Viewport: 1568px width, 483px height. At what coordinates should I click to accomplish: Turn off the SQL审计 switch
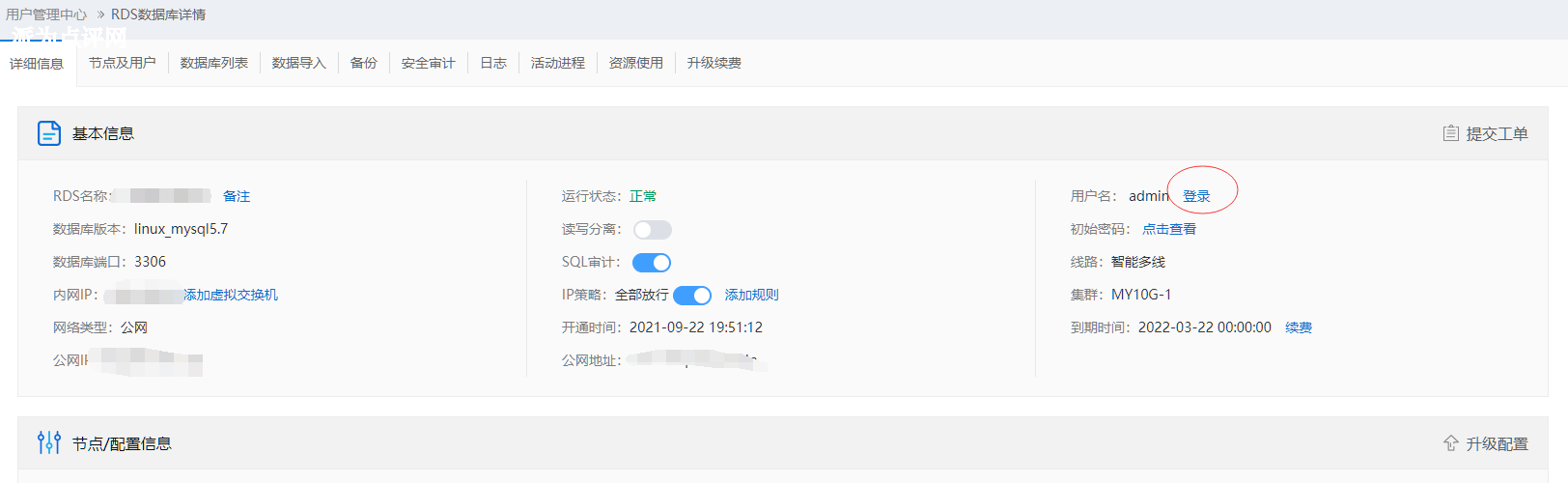tap(652, 263)
